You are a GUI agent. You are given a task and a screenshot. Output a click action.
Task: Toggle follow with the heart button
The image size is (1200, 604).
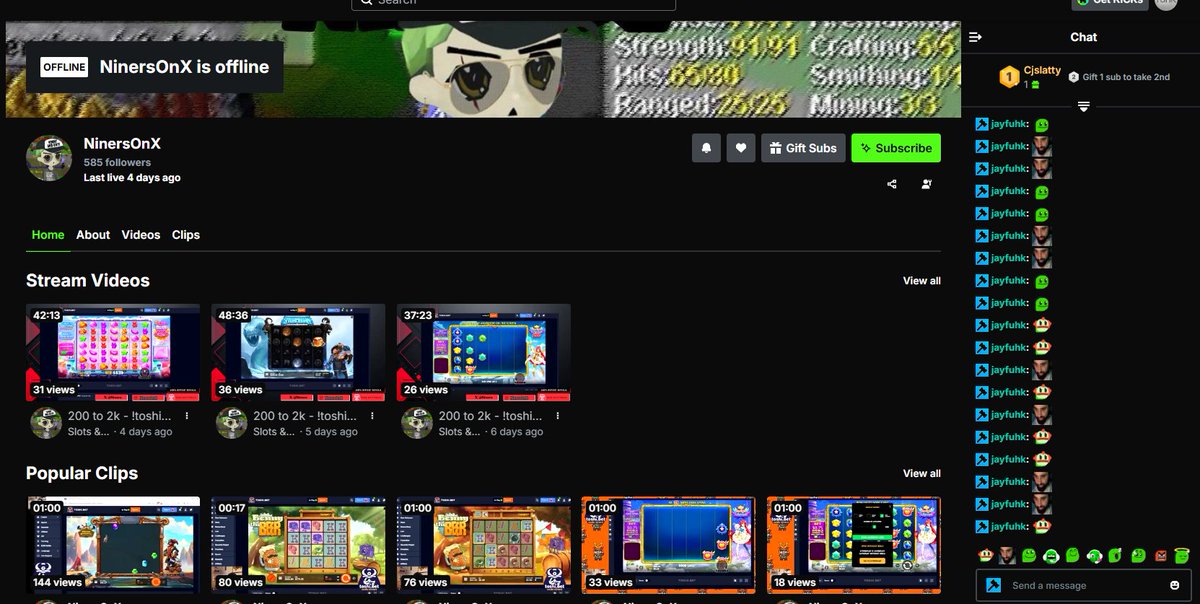[741, 148]
